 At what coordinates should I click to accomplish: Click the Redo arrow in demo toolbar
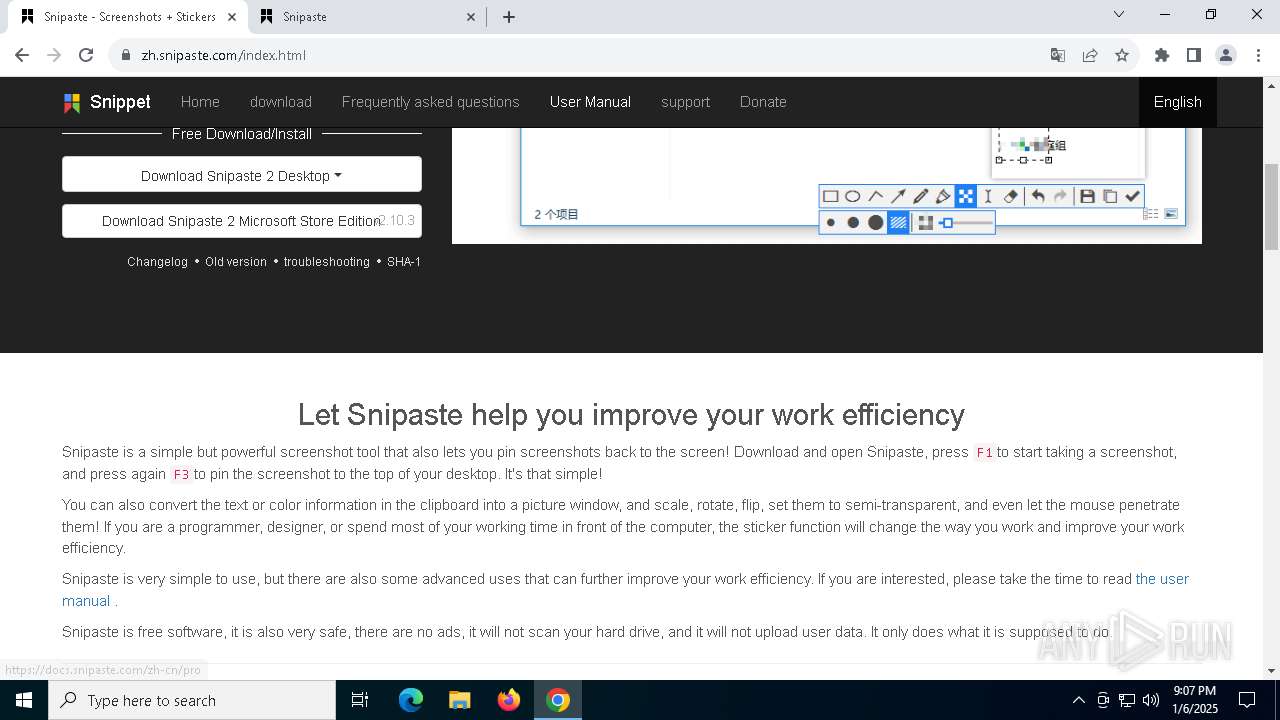[1060, 197]
